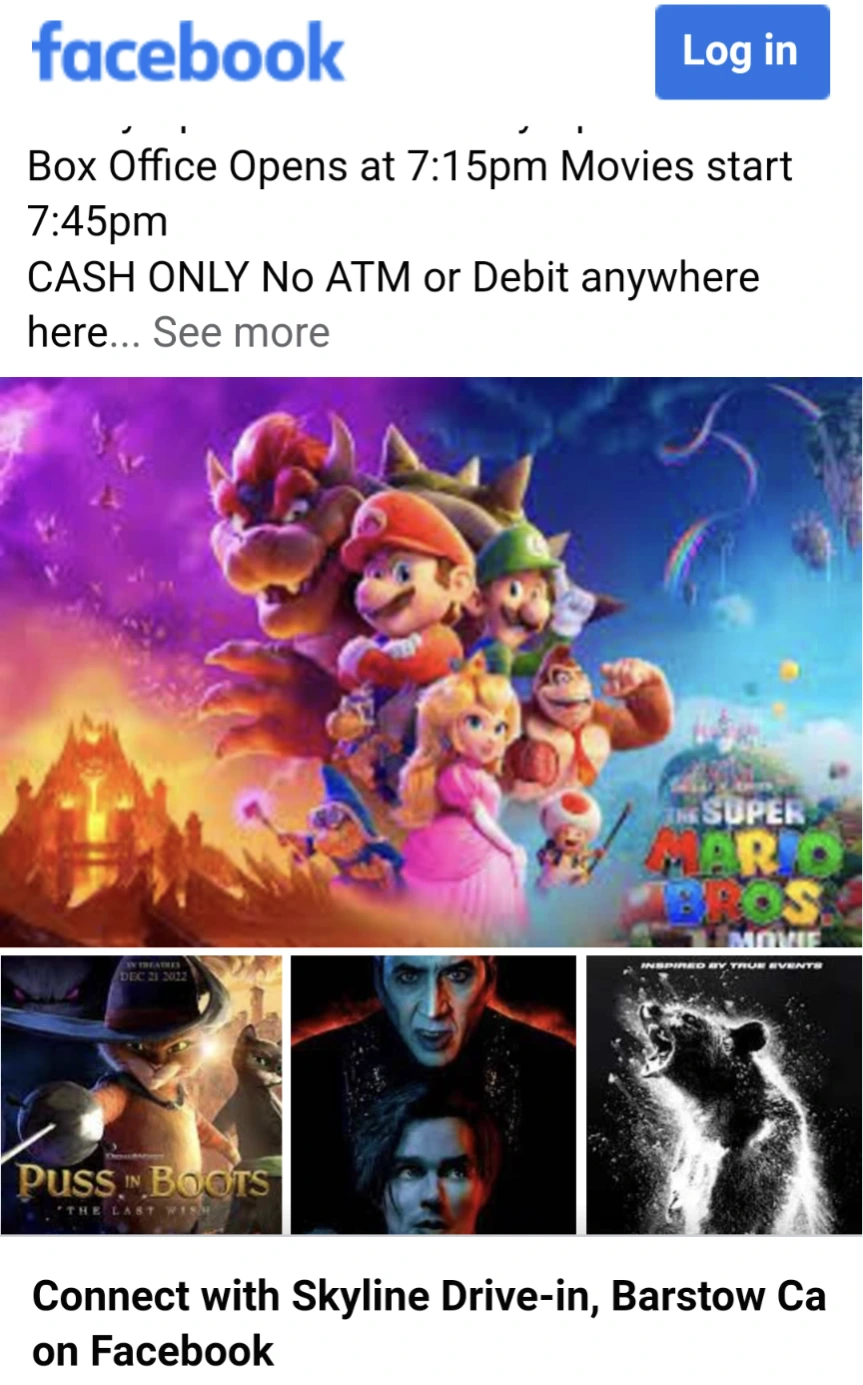
Task: Open the Puss in Boots poster thumbnail
Action: (x=141, y=1094)
